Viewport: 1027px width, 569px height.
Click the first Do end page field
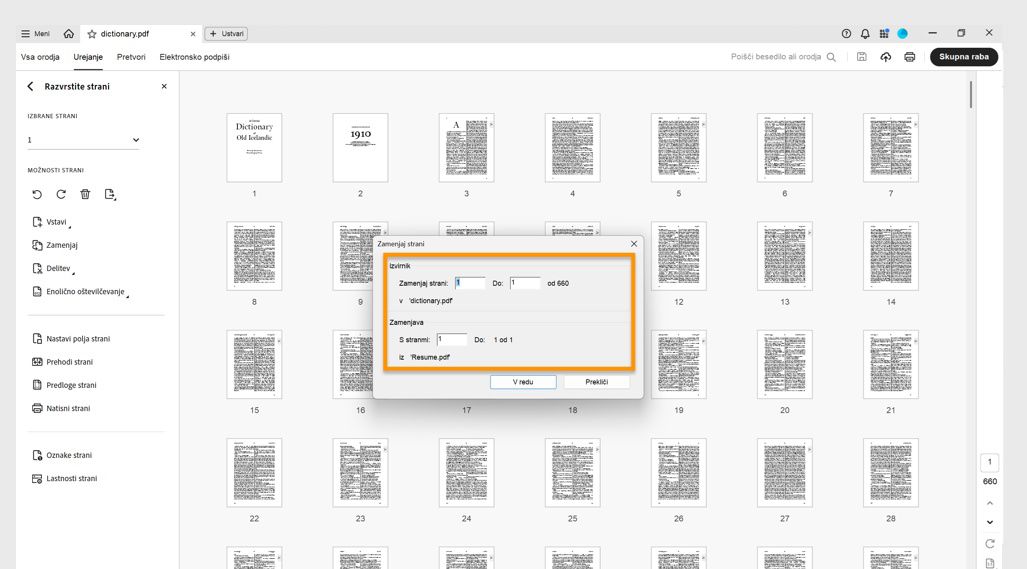point(525,283)
